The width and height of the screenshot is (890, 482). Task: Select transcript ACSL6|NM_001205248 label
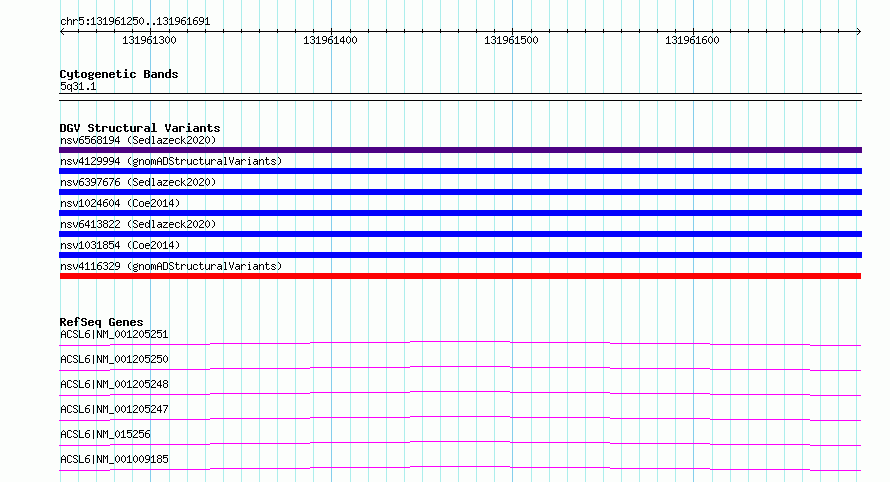[x=114, y=384]
